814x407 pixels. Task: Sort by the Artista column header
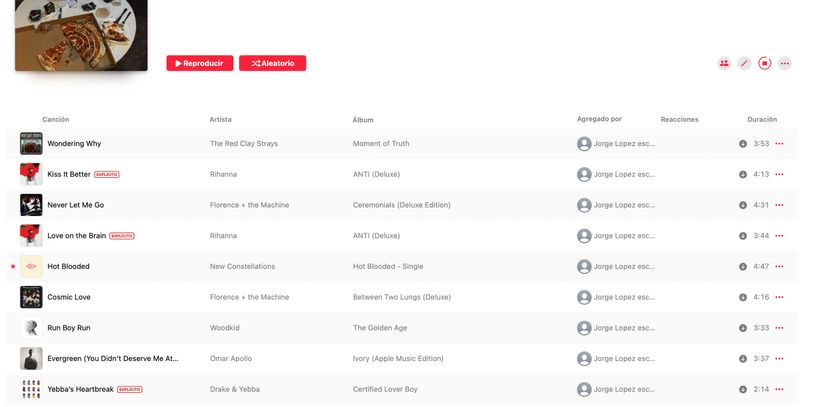[221, 120]
